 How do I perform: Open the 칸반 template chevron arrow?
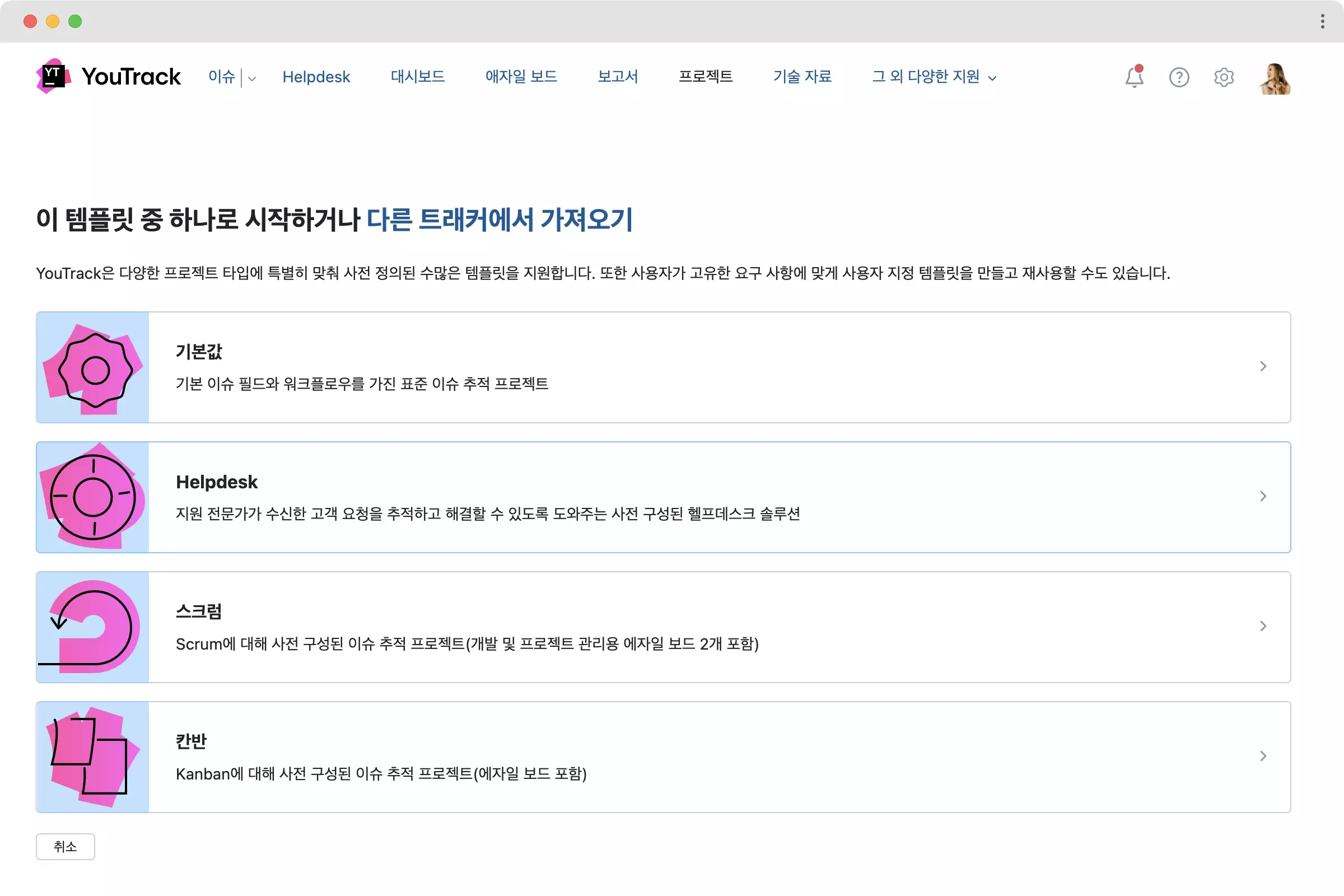coord(1263,756)
